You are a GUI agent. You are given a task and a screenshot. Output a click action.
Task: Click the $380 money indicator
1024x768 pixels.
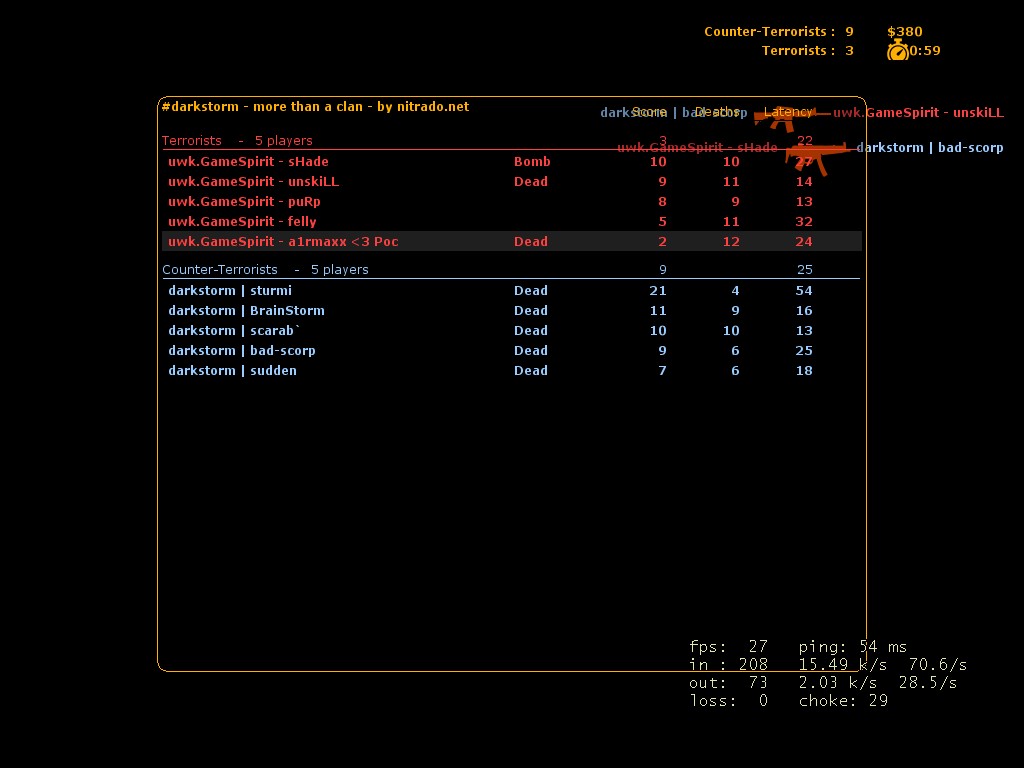[x=904, y=32]
